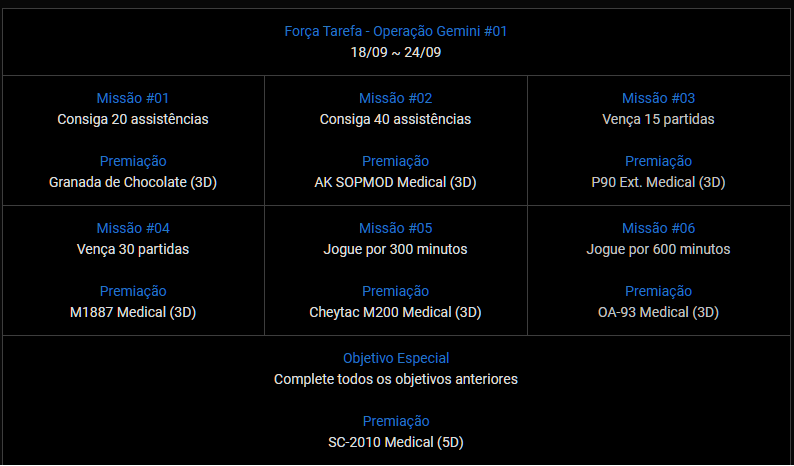
Task: Click Complete todos os objetivos anteriores text
Action: coord(395,379)
